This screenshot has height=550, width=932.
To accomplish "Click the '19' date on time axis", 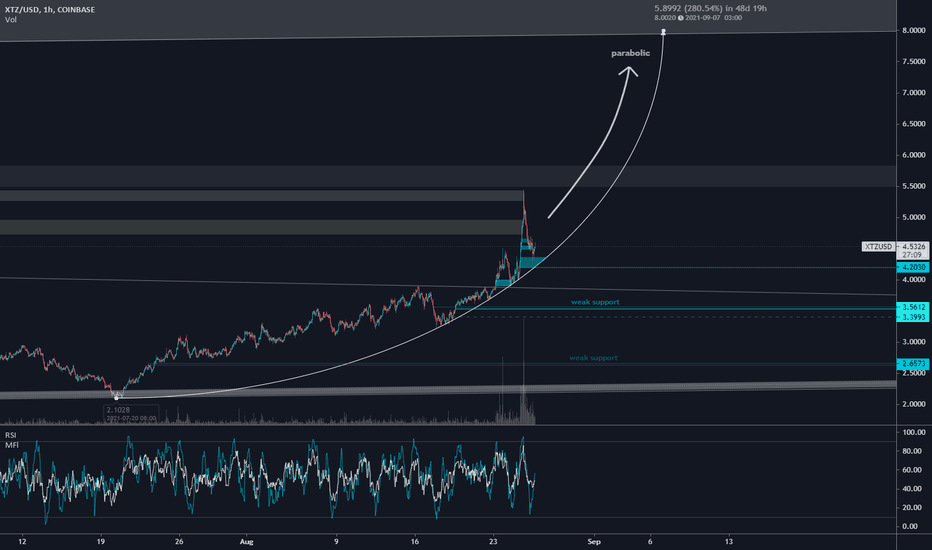I will [100, 542].
